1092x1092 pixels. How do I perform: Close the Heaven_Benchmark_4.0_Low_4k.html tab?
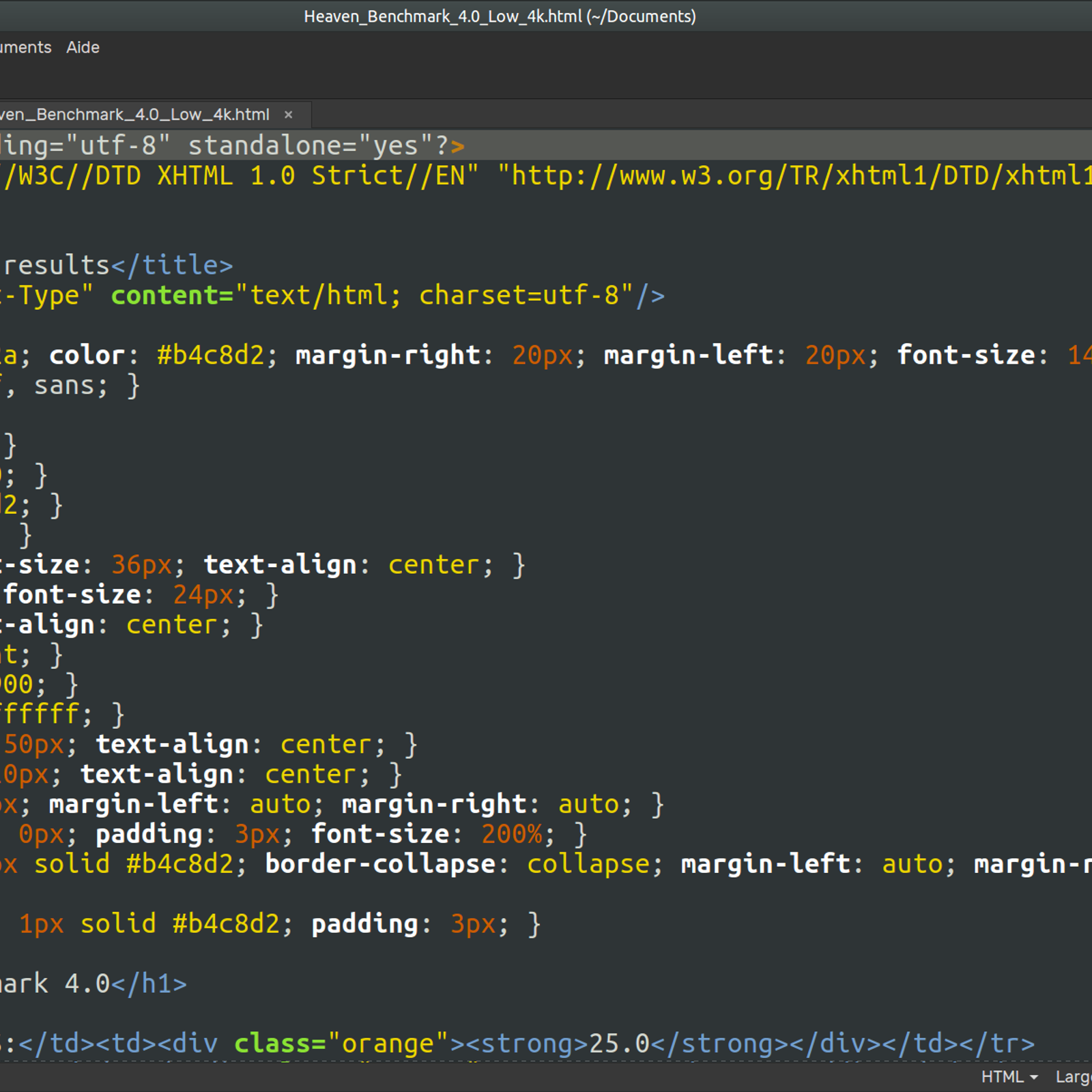click(x=289, y=115)
